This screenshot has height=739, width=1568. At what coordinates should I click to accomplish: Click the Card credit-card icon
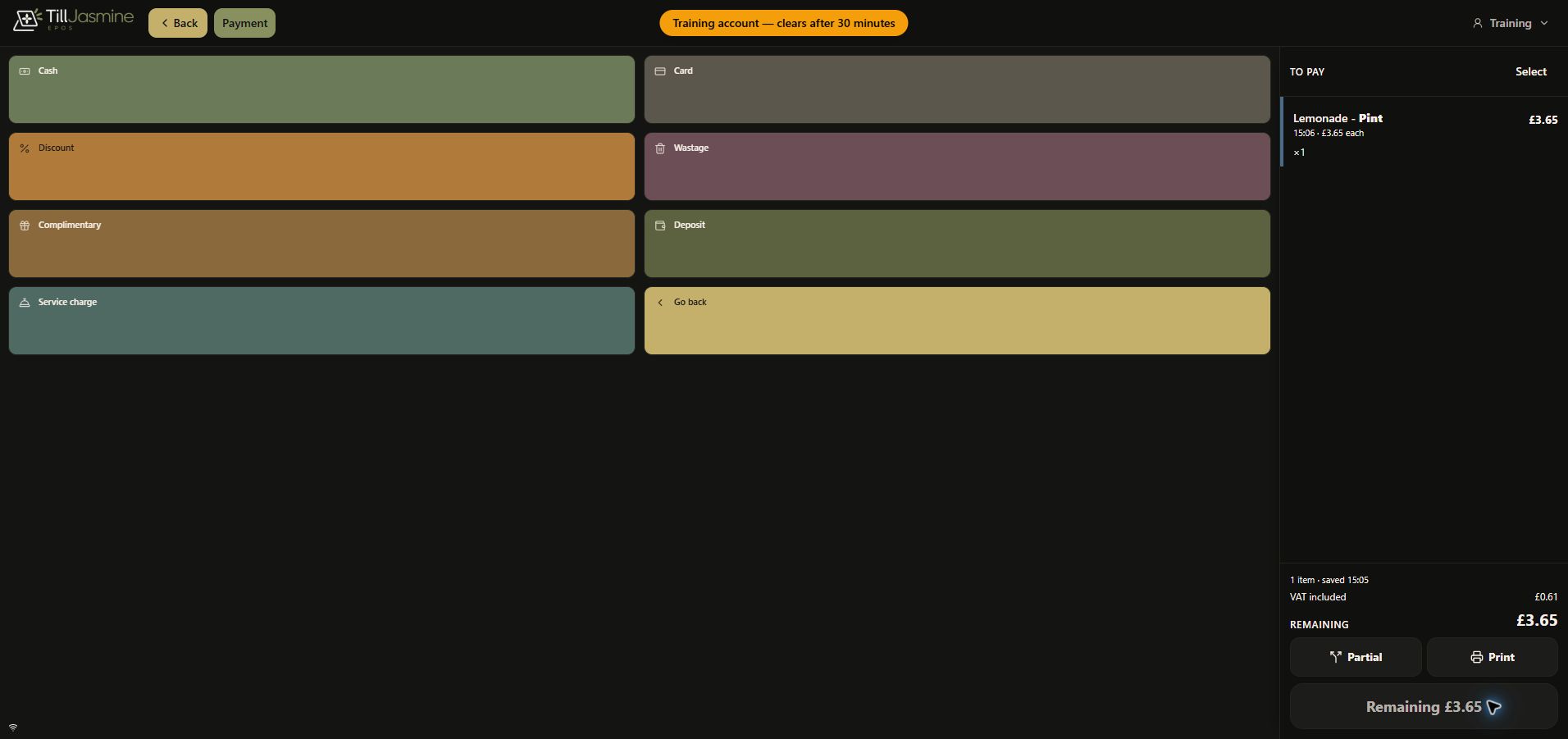(x=660, y=71)
